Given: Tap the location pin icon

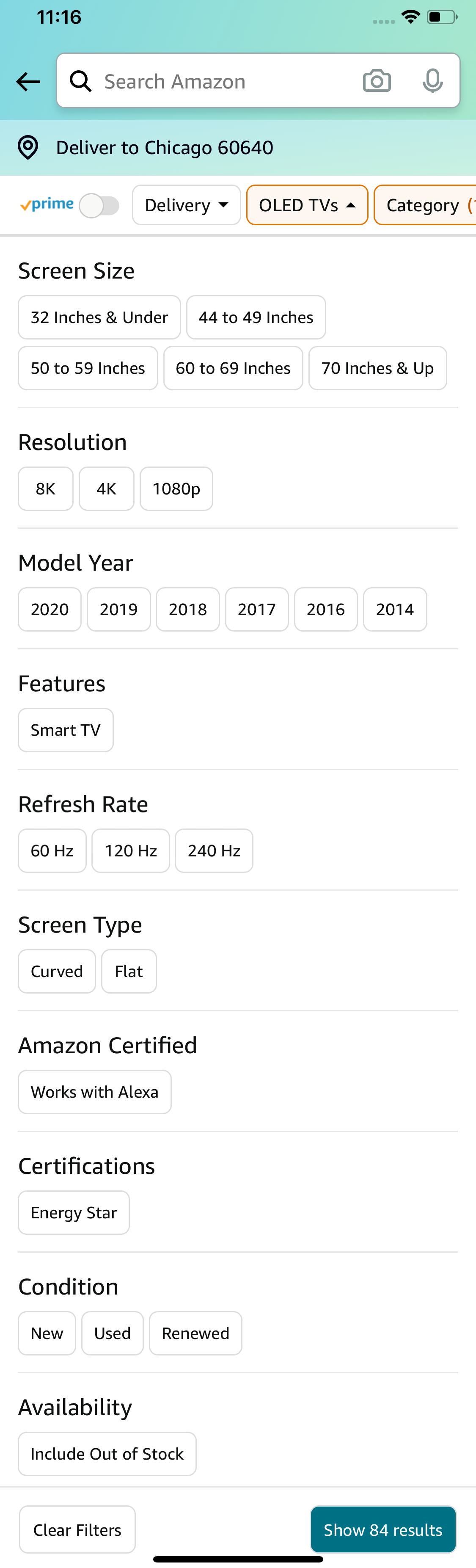Looking at the screenshot, I should point(28,147).
